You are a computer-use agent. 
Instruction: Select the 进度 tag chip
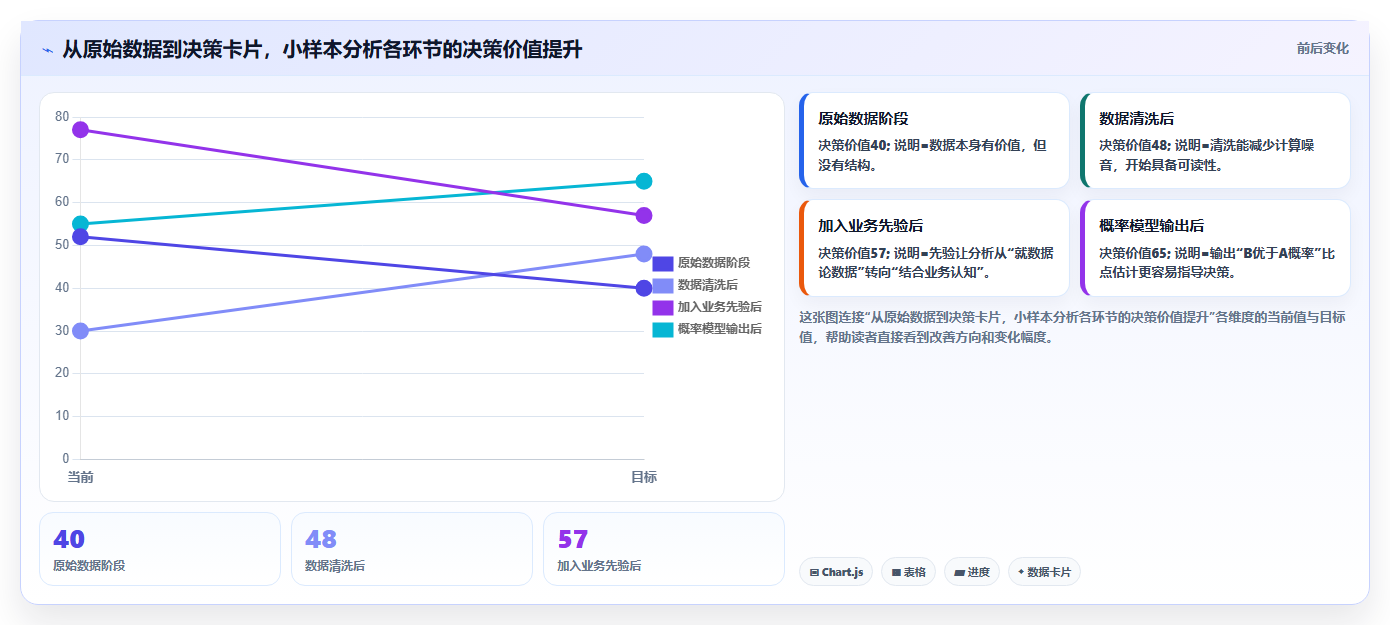point(972,572)
